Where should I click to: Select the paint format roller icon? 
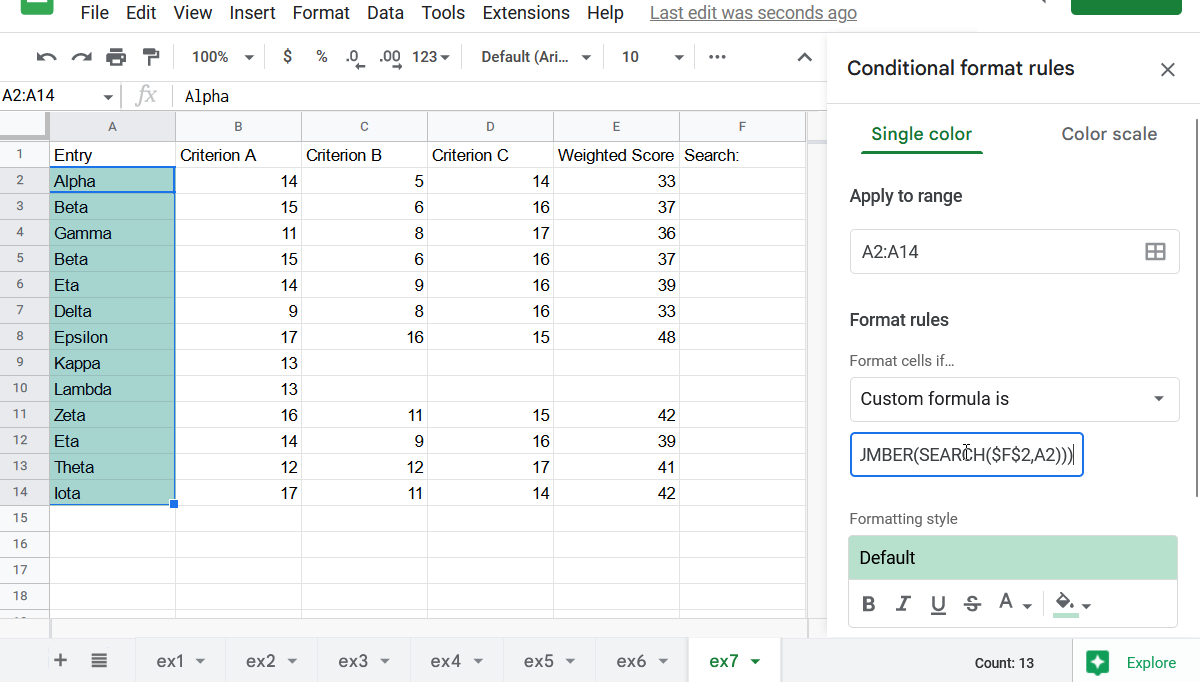[150, 57]
